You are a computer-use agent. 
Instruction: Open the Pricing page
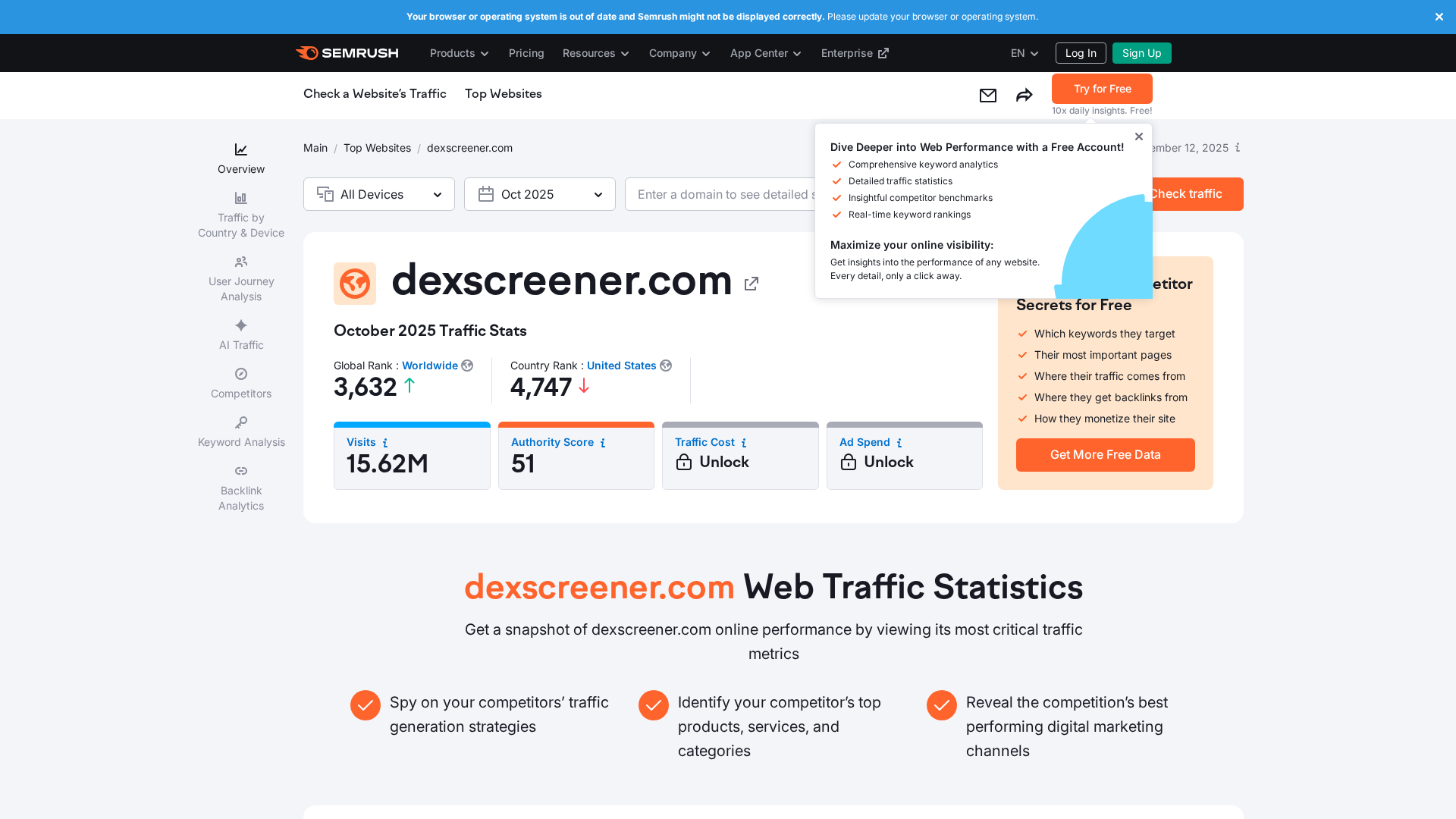[526, 53]
